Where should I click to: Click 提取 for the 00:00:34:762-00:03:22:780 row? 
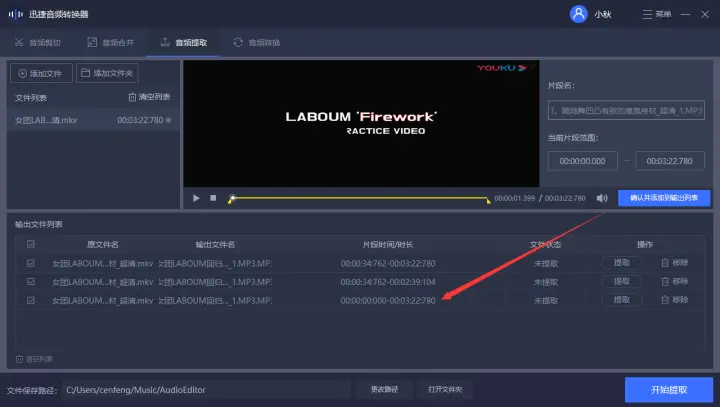622,263
